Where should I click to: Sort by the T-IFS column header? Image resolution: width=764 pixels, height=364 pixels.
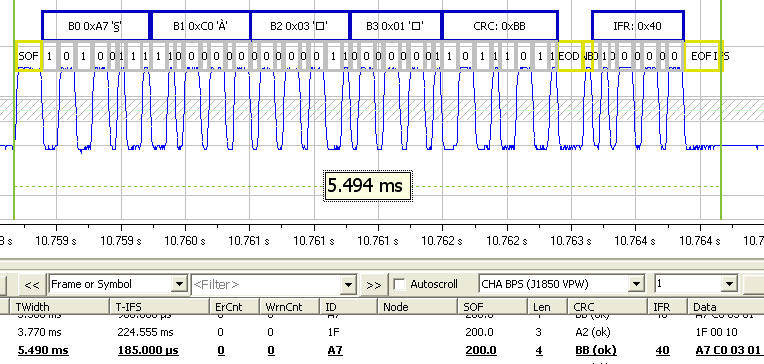[159, 307]
